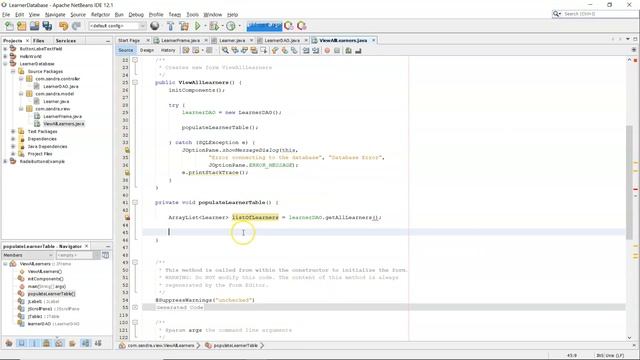This screenshot has height=360, width=640.
Task: Toggle code fold at line 41 populateLearnerTable
Action: pos(135,202)
